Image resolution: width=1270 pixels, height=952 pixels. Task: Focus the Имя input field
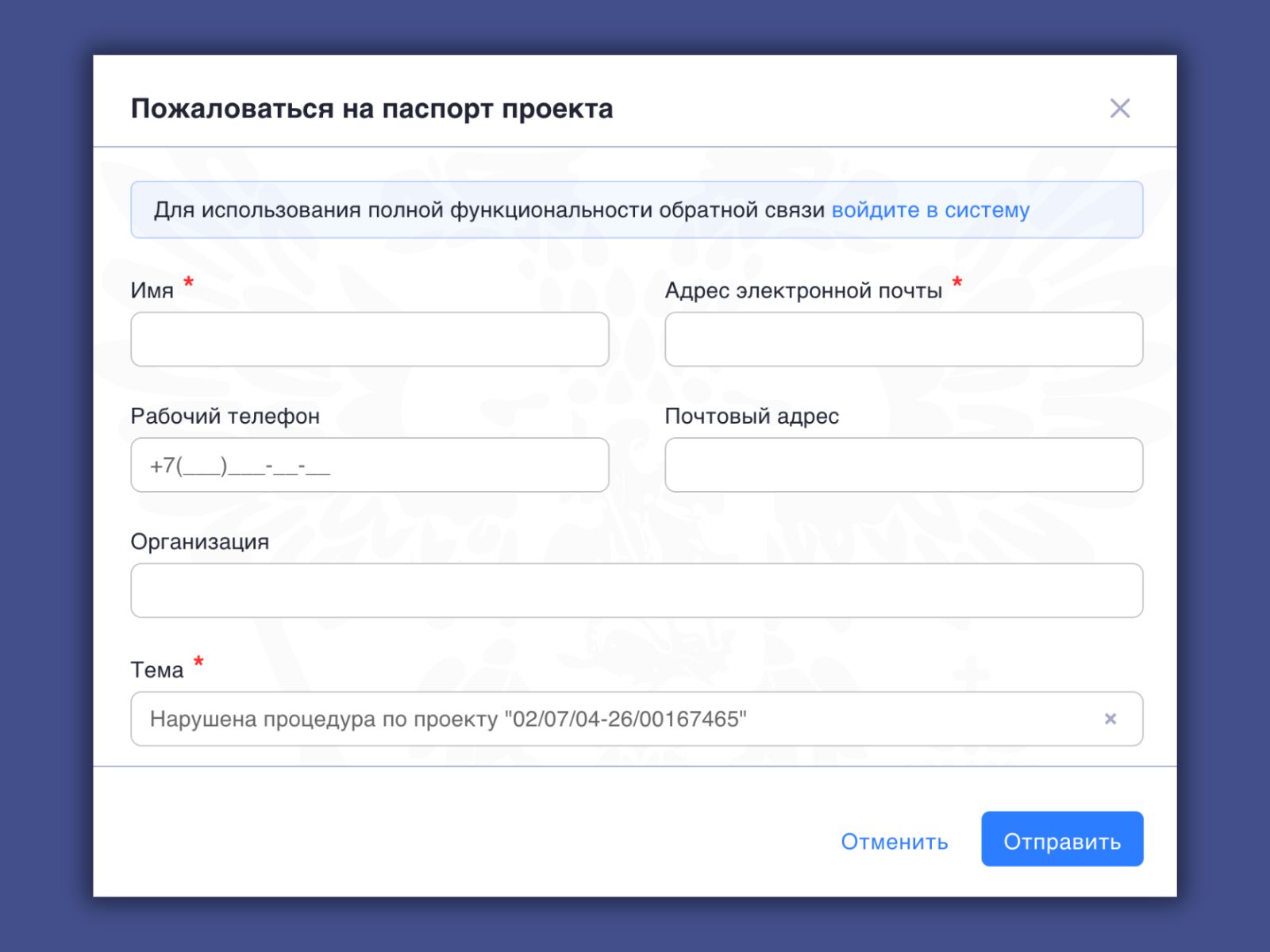(369, 340)
